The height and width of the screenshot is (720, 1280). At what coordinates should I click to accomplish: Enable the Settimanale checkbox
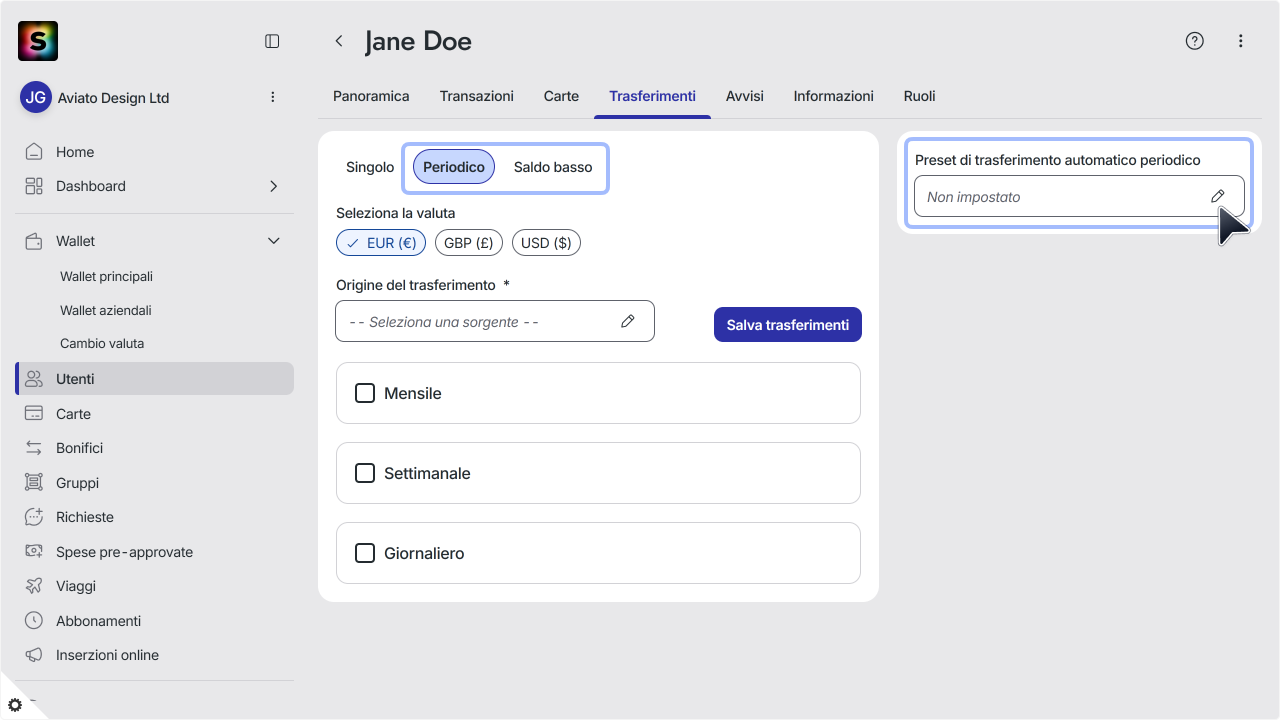365,473
